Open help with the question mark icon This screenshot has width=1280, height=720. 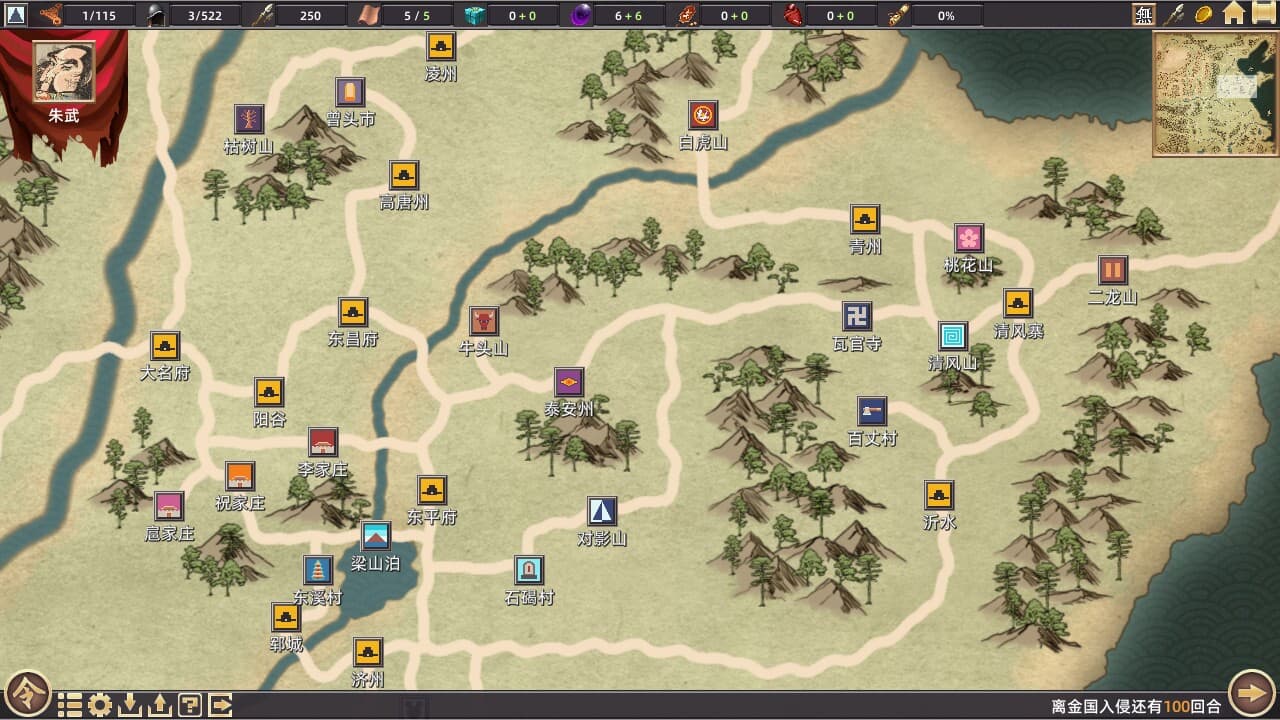point(189,705)
